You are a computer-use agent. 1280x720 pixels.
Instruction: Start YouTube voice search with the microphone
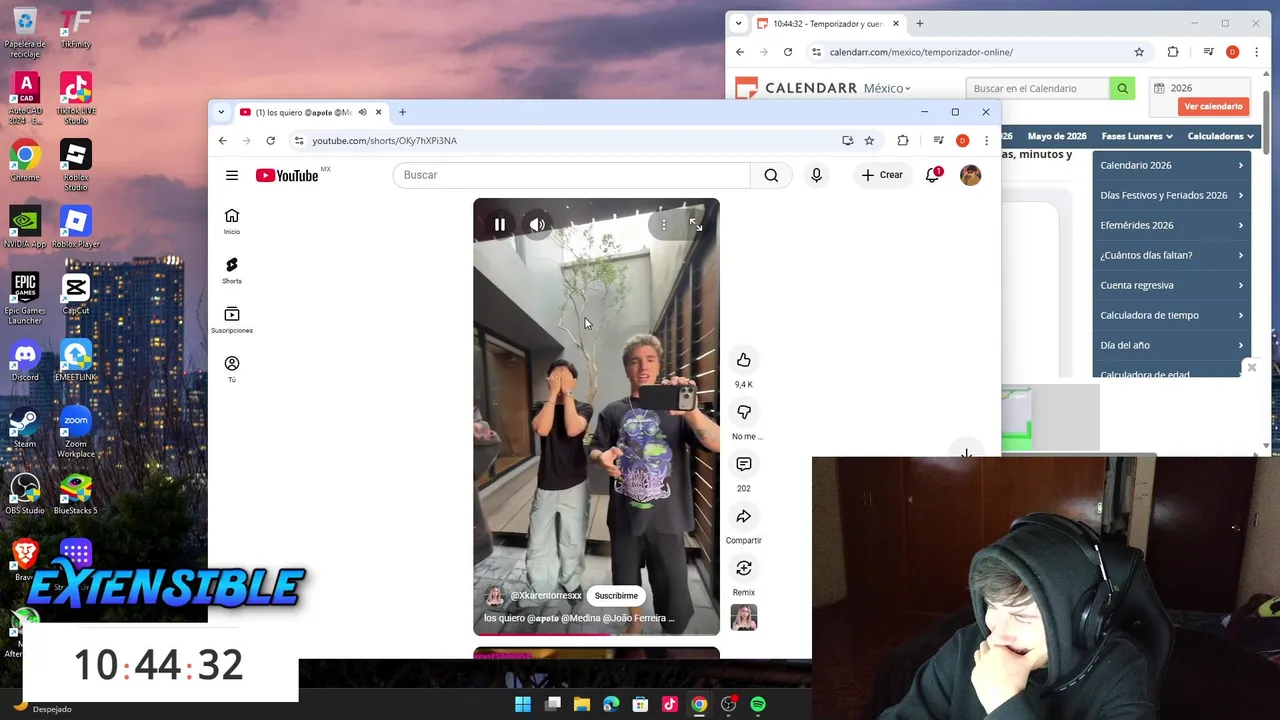[817, 175]
